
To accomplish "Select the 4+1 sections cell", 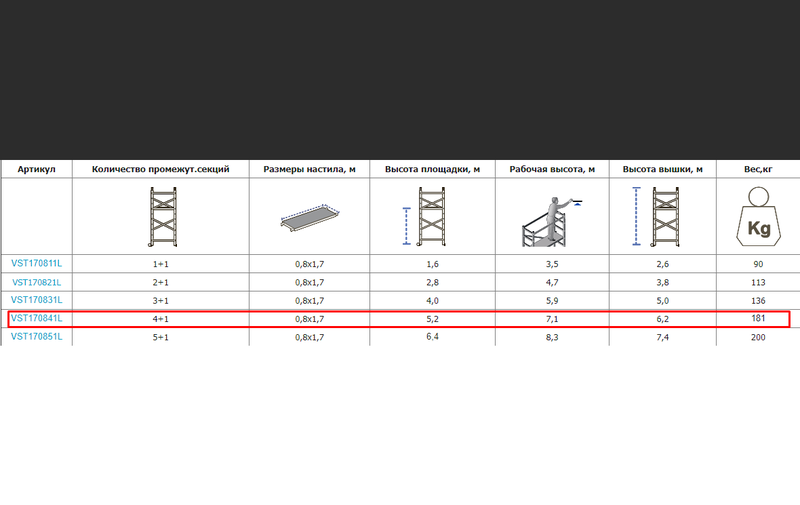I will (160, 319).
